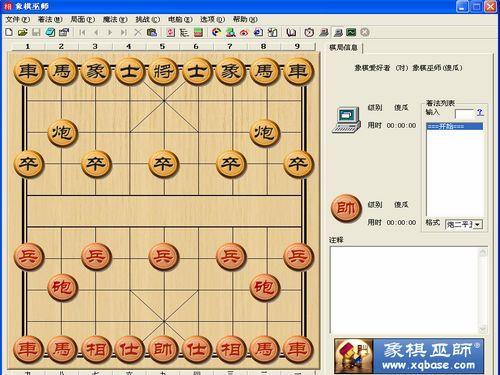Open the 挑战(C) menu
The image size is (500, 375).
(x=148, y=19)
